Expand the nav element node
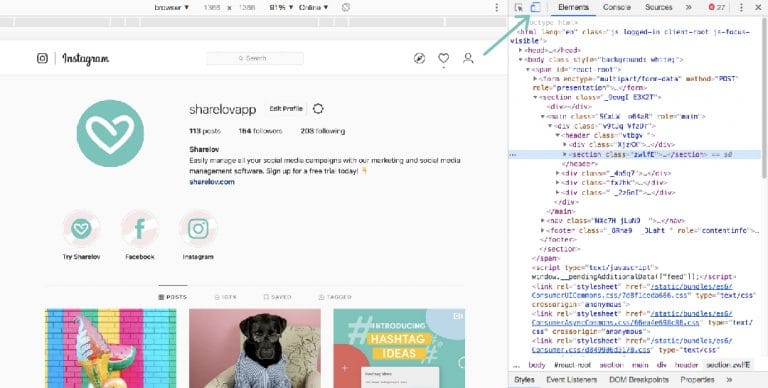Viewport: 768px width, 388px height. [x=543, y=221]
